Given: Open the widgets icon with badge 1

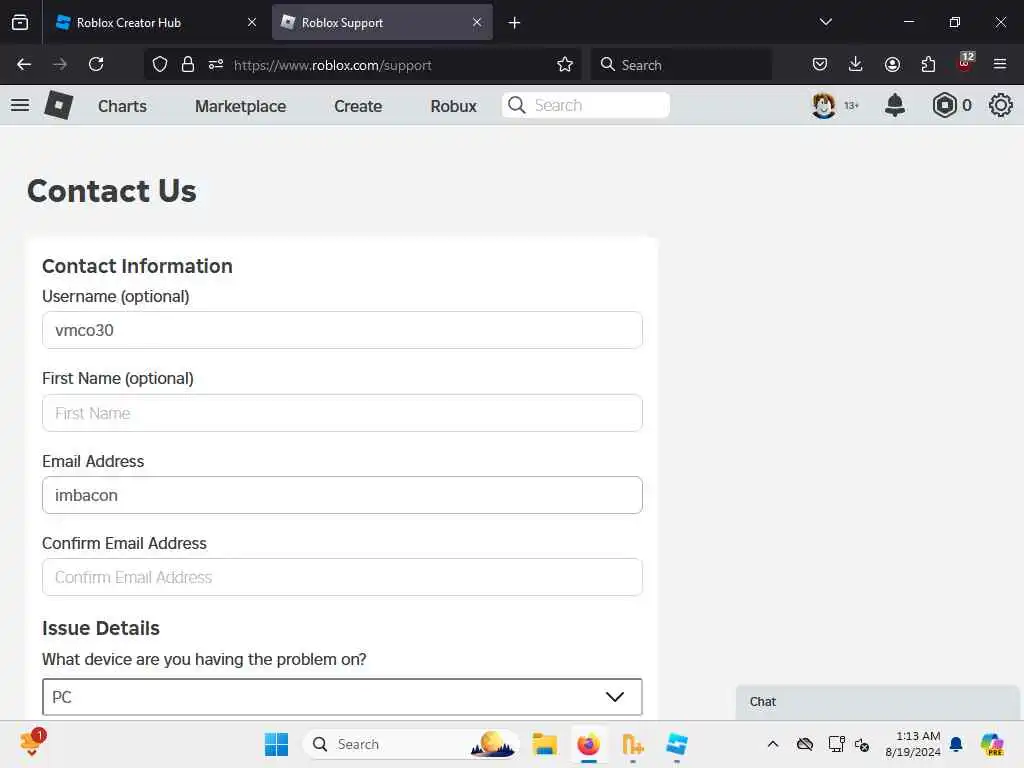Looking at the screenshot, I should pyautogui.click(x=32, y=743).
